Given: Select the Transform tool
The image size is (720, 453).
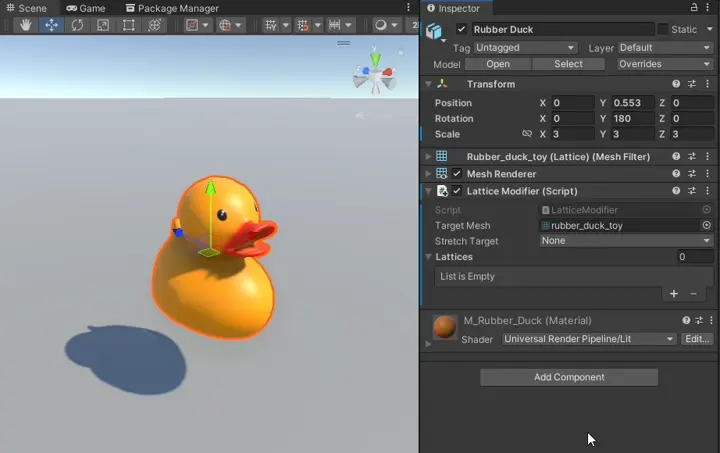Looking at the screenshot, I should tap(154, 25).
